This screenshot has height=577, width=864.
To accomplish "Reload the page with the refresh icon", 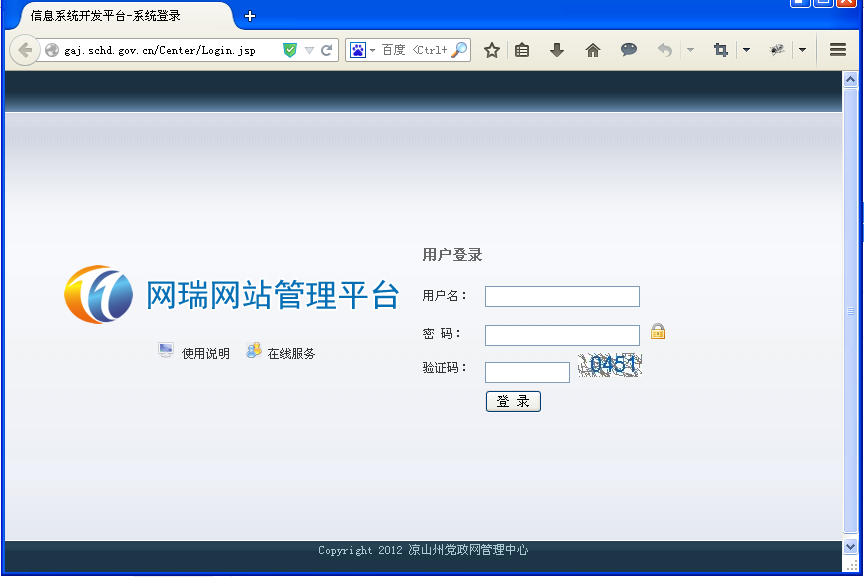I will click(x=327, y=50).
